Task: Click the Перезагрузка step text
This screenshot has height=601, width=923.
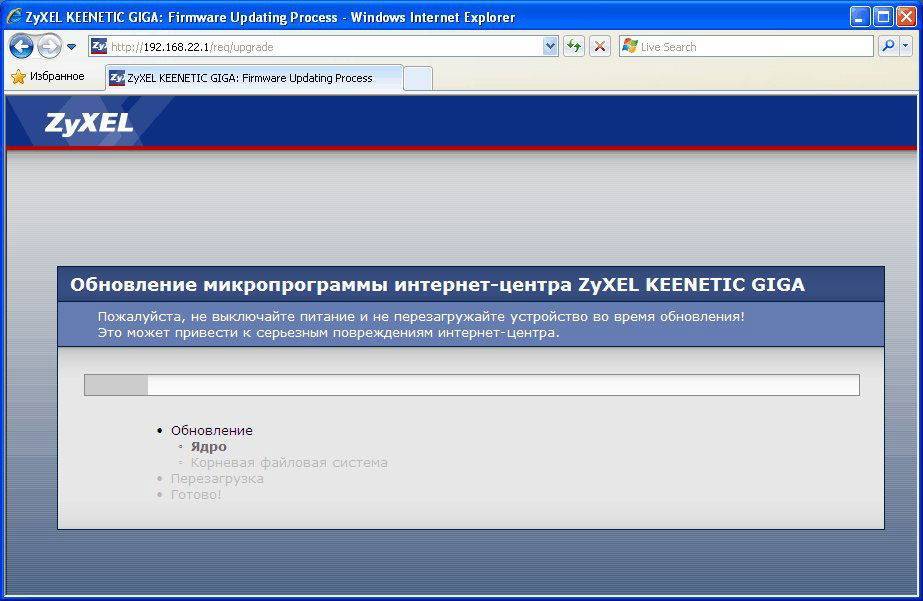Action: [217, 479]
